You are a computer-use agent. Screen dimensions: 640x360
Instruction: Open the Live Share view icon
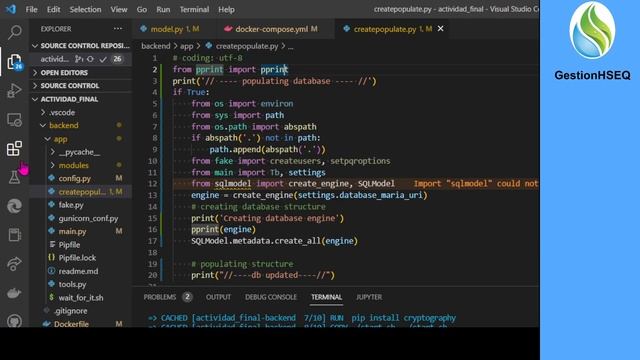click(x=15, y=264)
